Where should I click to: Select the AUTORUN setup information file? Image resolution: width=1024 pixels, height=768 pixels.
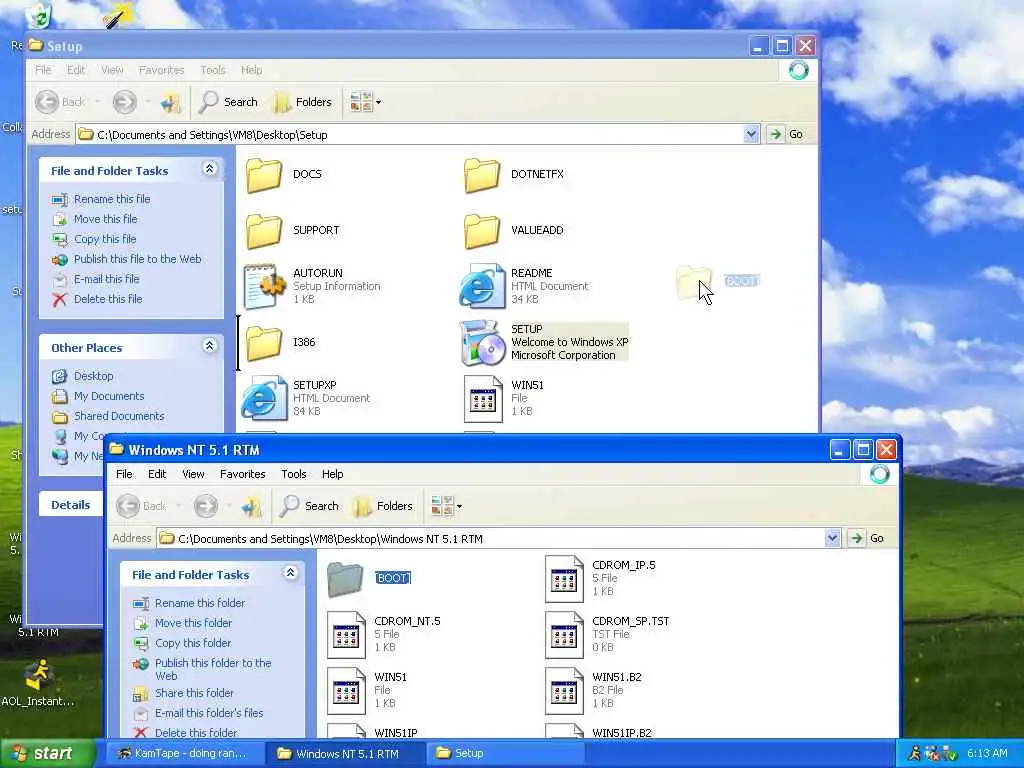click(264, 286)
